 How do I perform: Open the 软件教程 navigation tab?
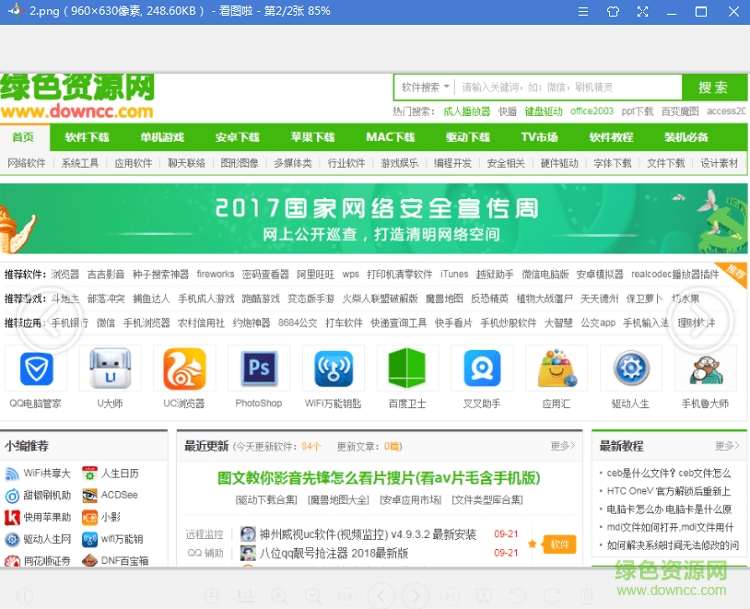[x=611, y=137]
